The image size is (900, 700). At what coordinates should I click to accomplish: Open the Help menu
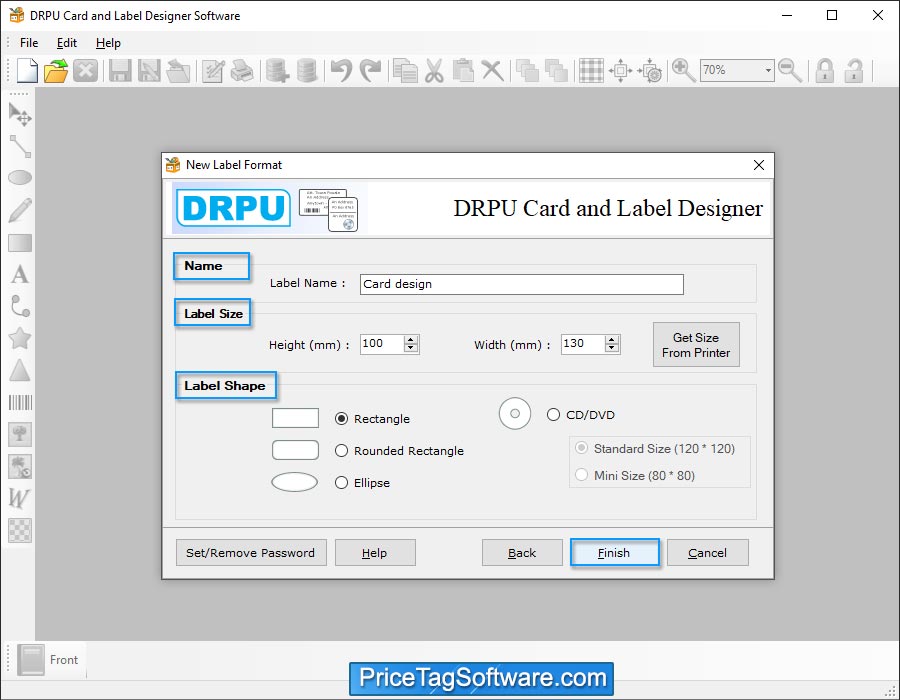108,43
